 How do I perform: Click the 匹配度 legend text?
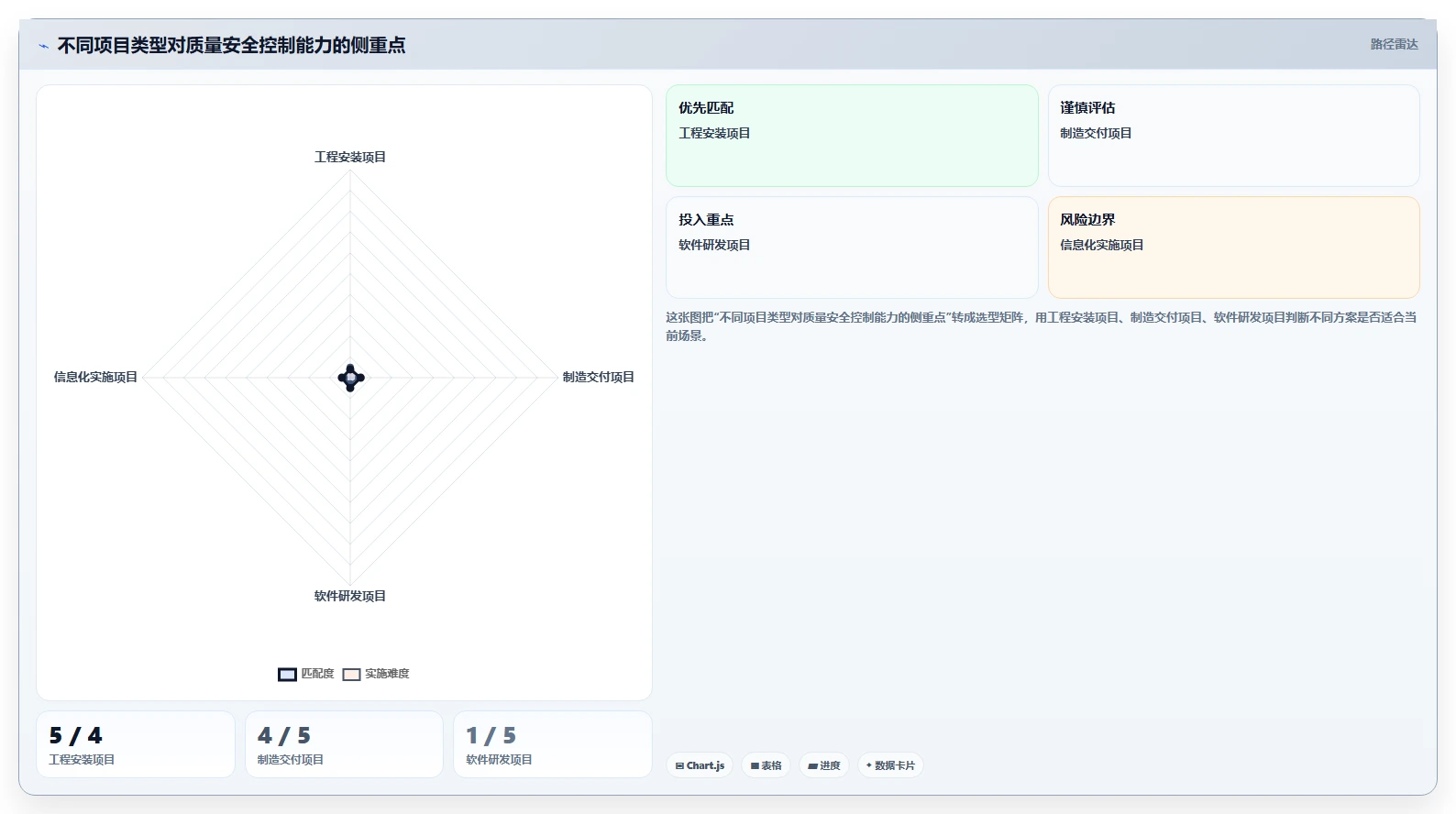pyautogui.click(x=317, y=674)
